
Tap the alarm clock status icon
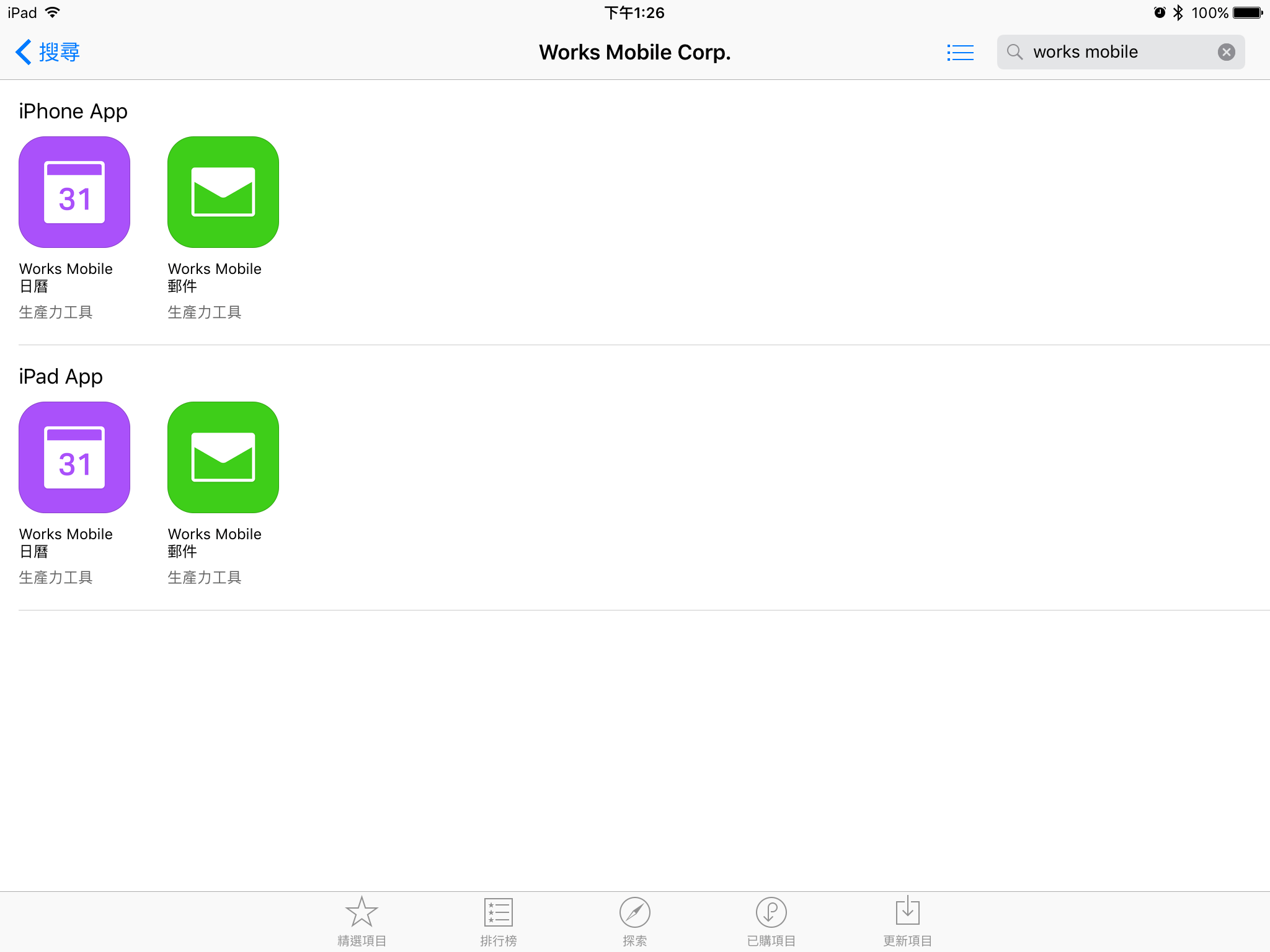(x=1159, y=12)
